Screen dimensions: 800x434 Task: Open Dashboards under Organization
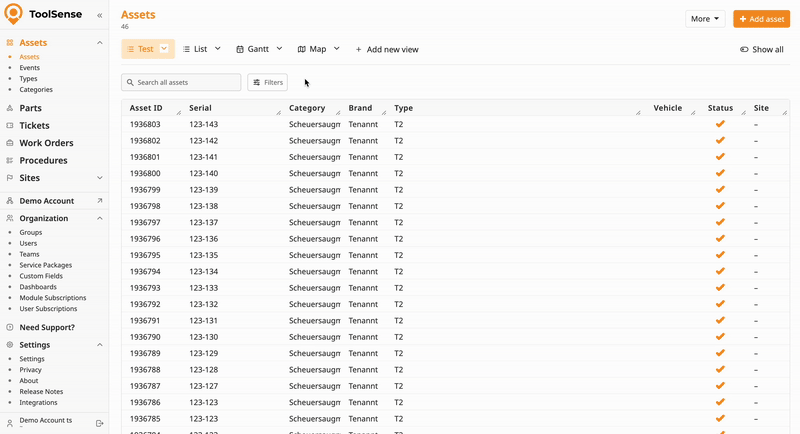tap(38, 287)
